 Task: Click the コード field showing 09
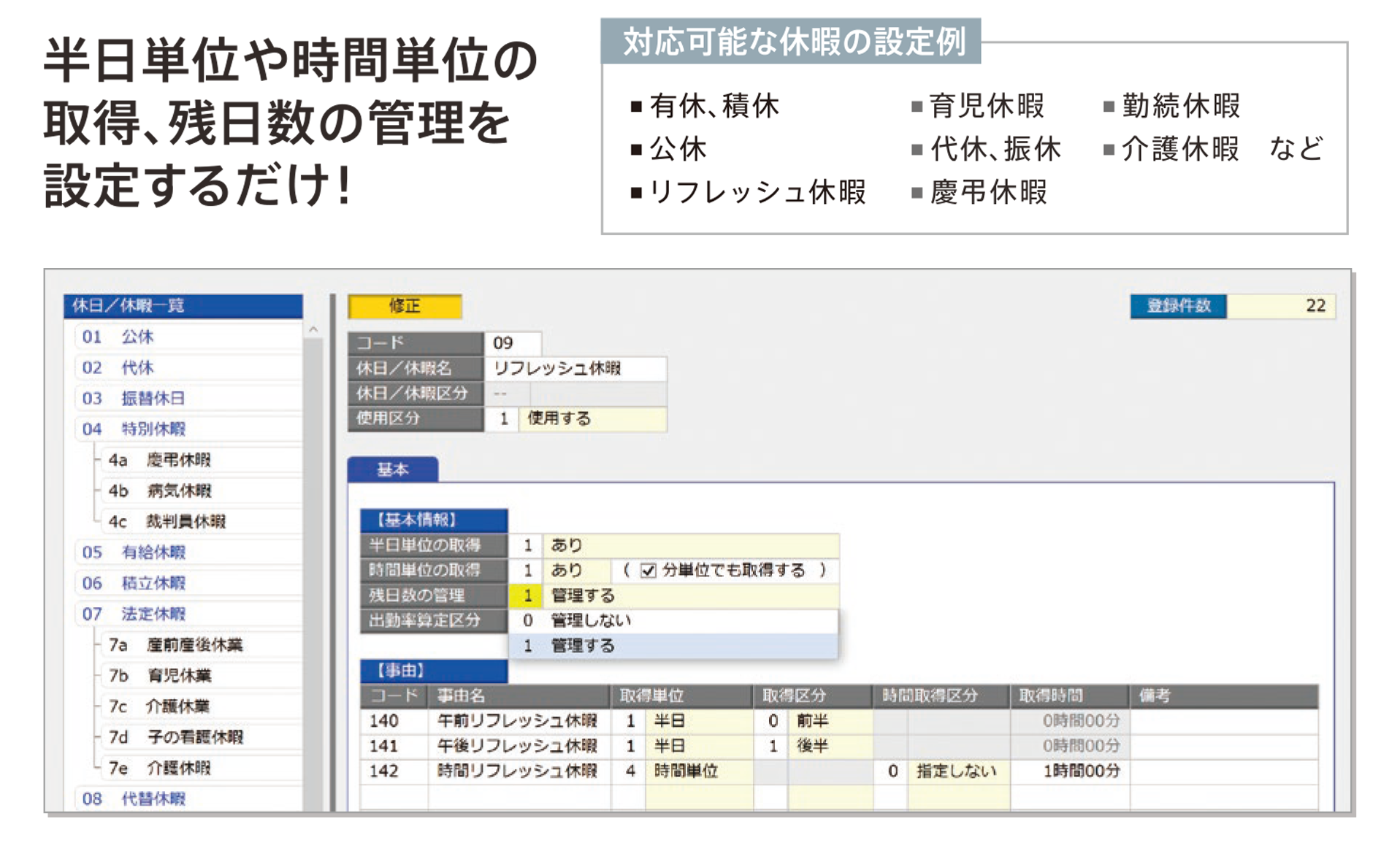click(x=513, y=343)
